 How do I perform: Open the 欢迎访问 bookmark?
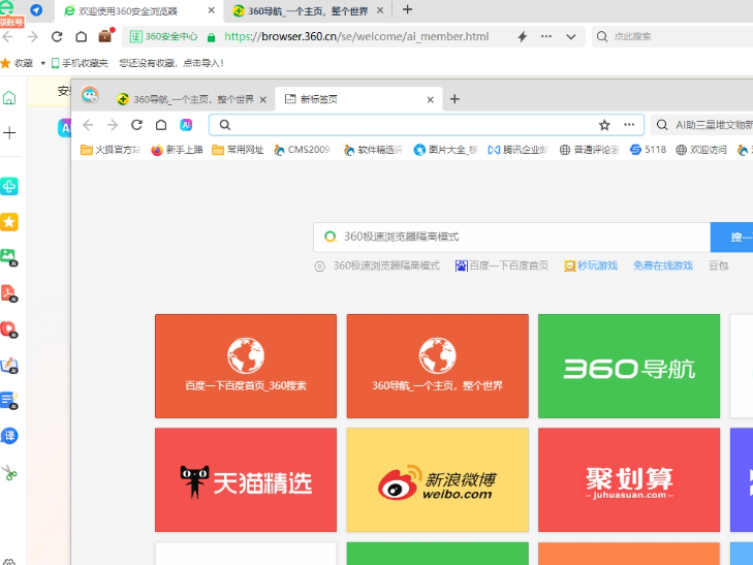click(701, 150)
